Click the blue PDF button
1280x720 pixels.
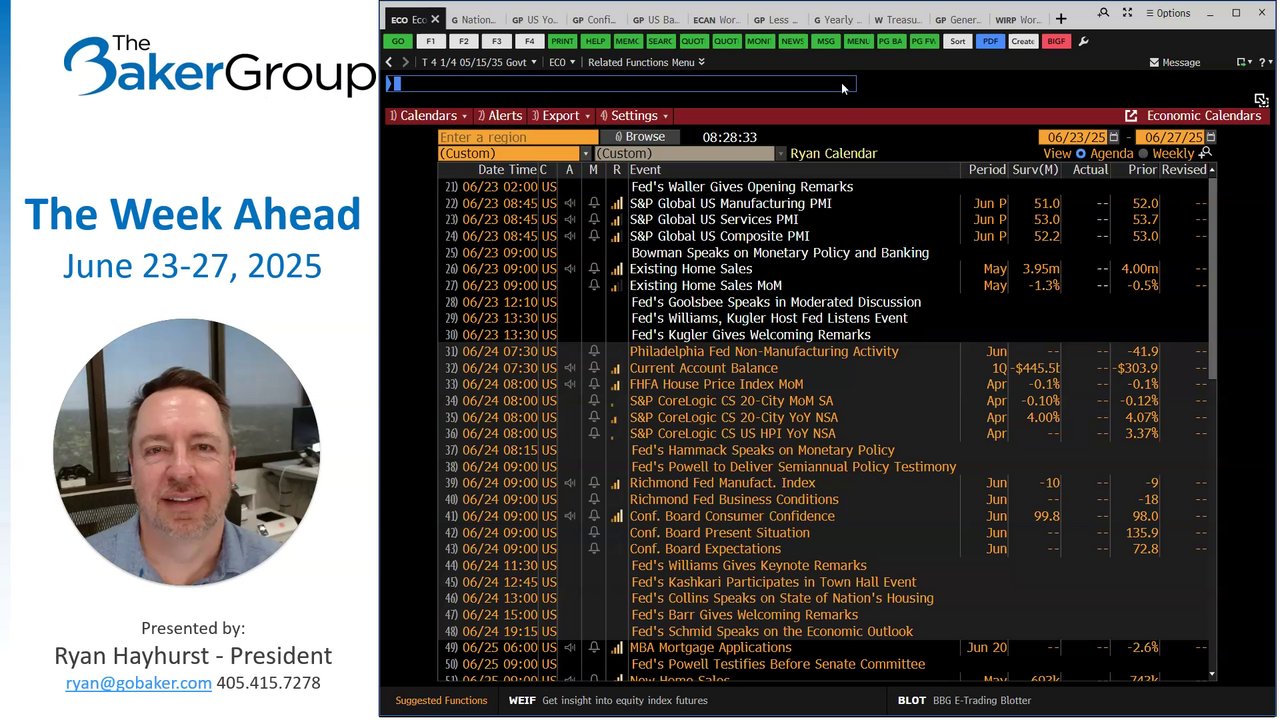click(990, 41)
